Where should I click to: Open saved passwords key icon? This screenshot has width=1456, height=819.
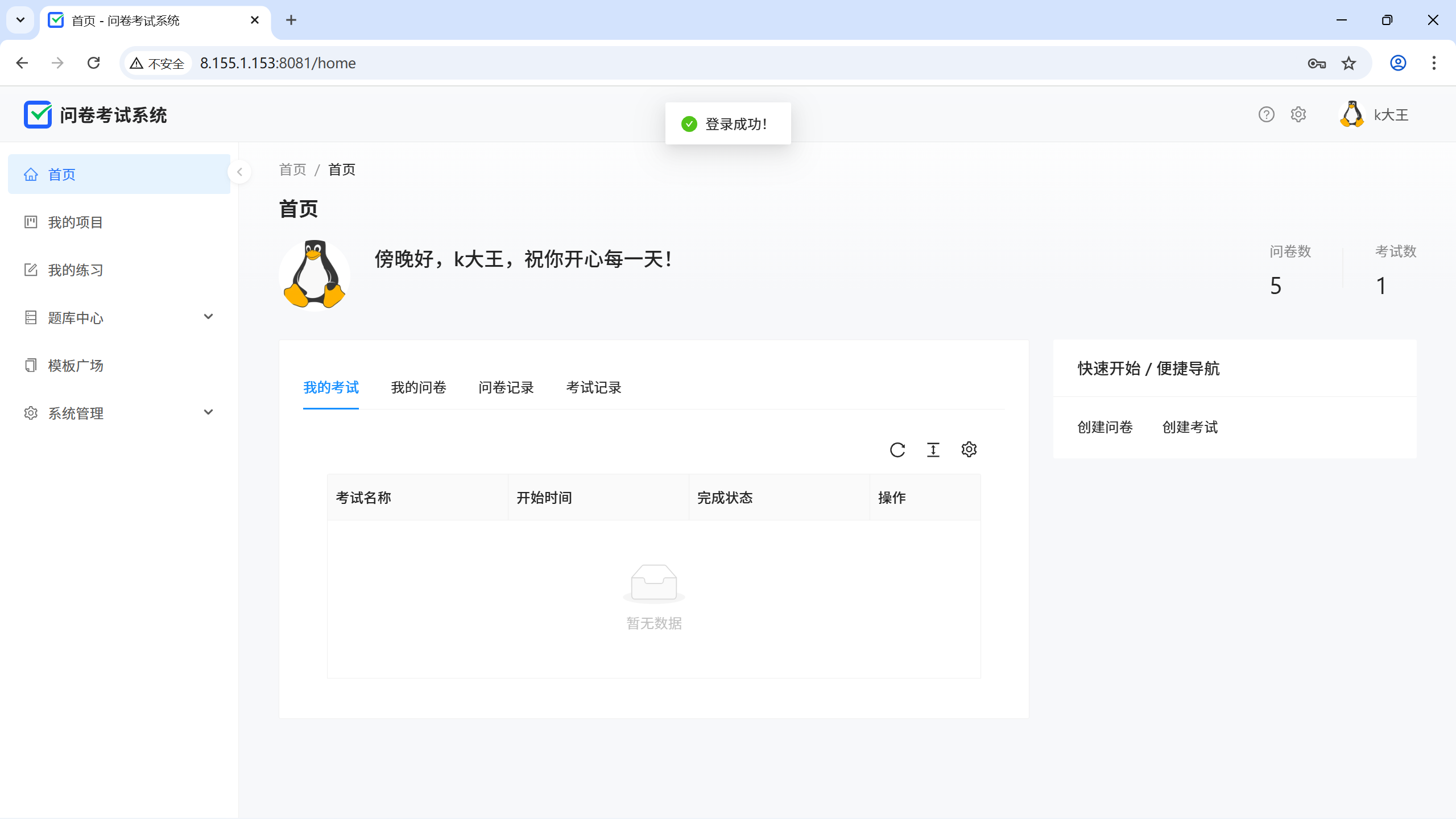pos(1316,63)
